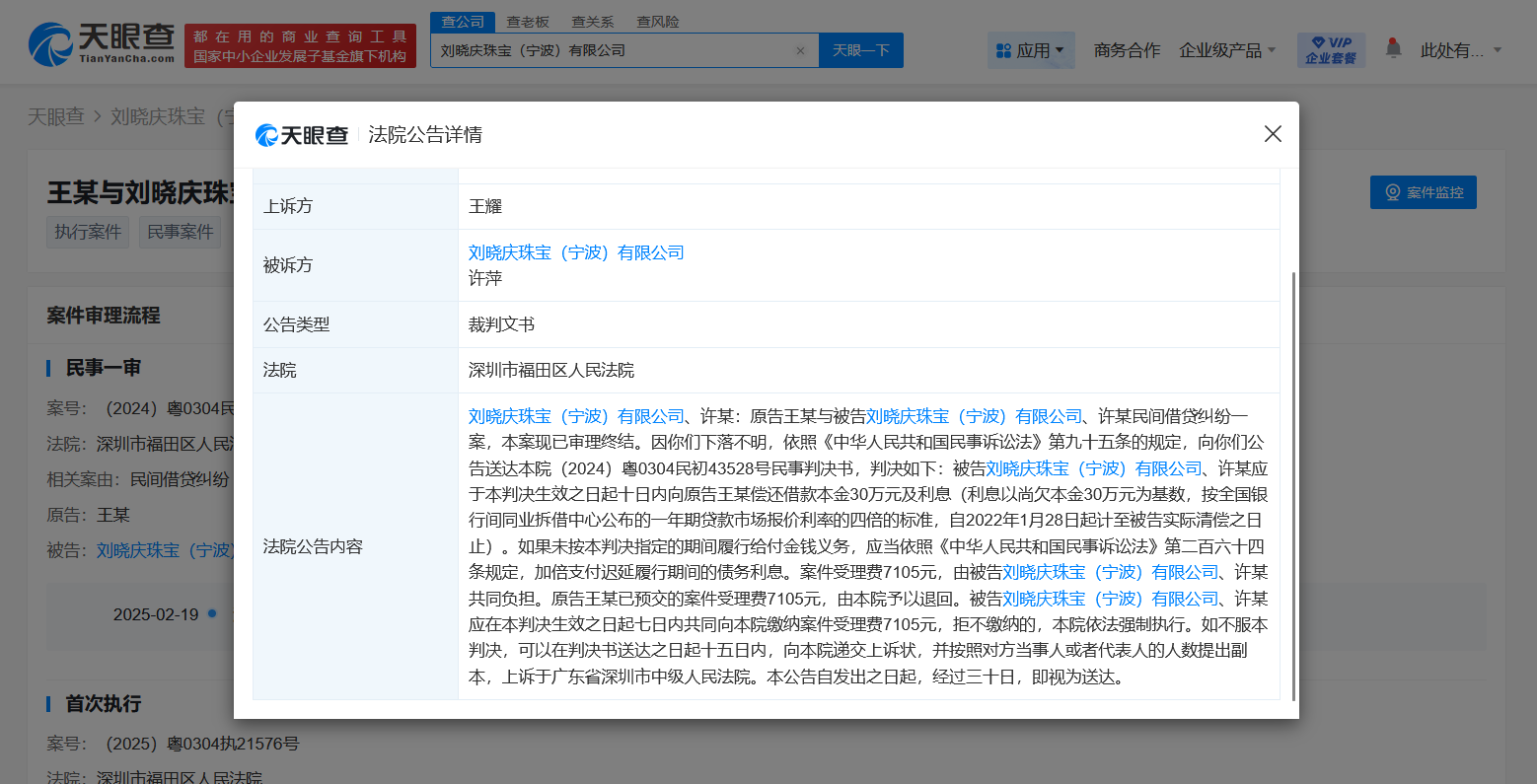Switch to the 查老板 search tab
The width and height of the screenshot is (1537, 784).
(x=528, y=22)
